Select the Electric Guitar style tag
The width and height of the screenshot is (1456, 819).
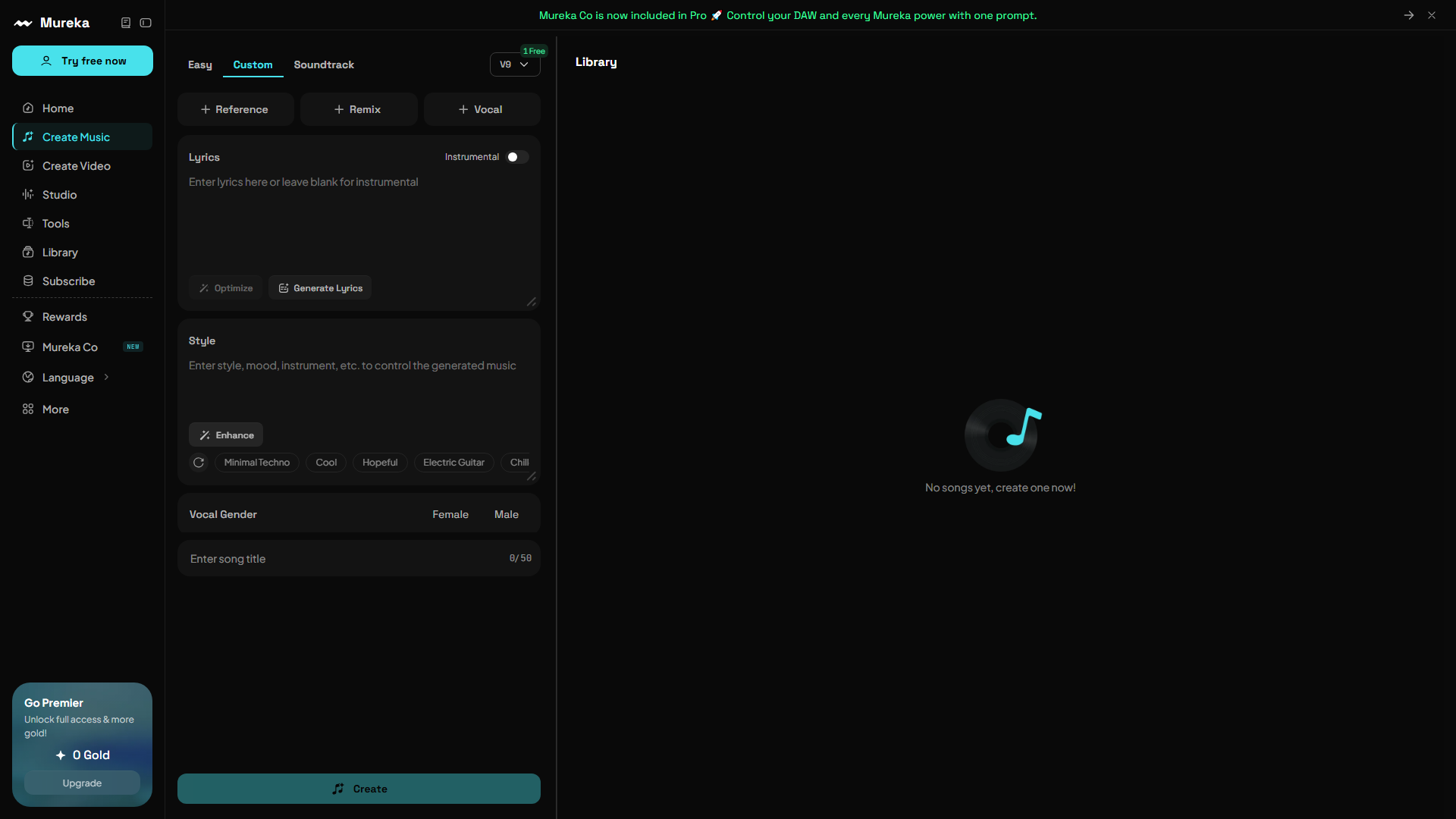453,463
